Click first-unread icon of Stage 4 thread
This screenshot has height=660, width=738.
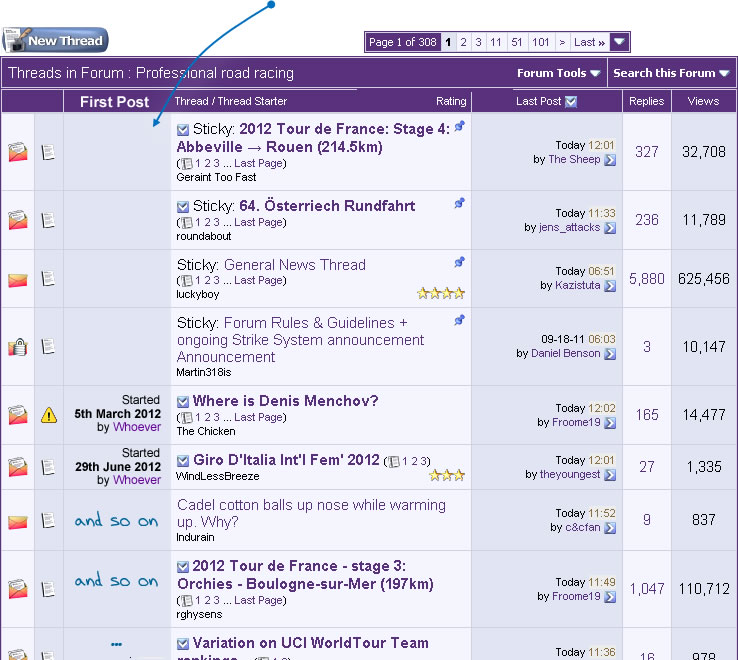183,129
